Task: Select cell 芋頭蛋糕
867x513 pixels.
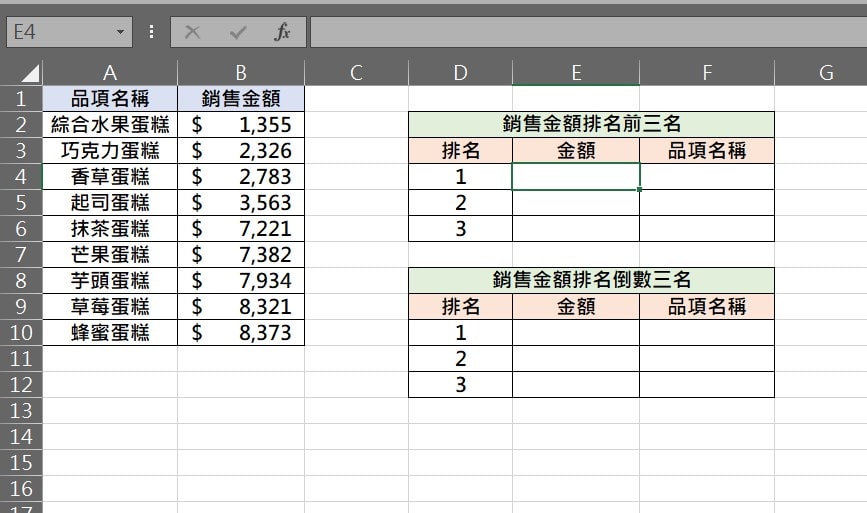Action: (x=110, y=281)
